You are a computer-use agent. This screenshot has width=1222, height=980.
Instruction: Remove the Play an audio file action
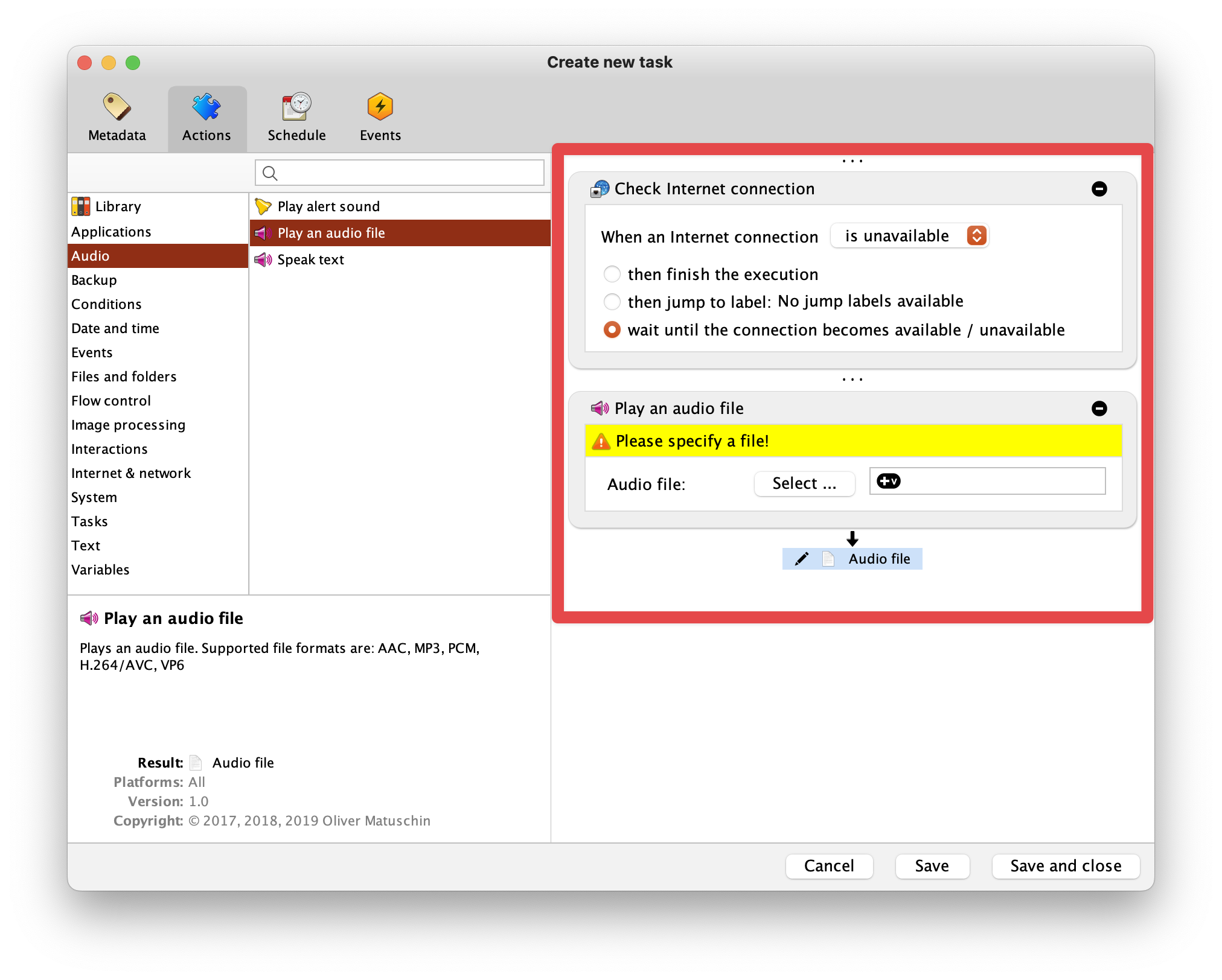point(1099,409)
